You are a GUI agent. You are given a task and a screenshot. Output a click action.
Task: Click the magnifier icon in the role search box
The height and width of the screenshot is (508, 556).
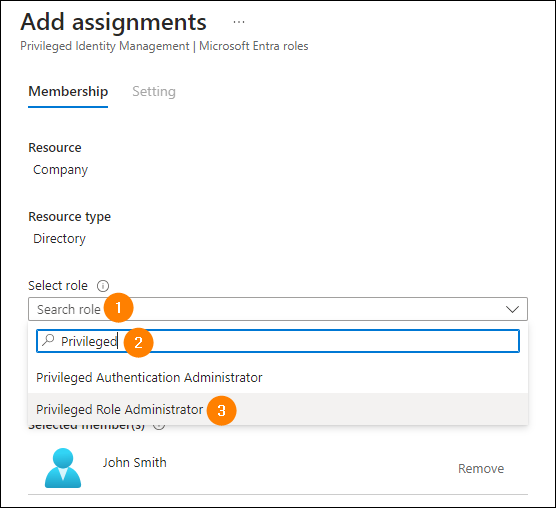pos(48,341)
